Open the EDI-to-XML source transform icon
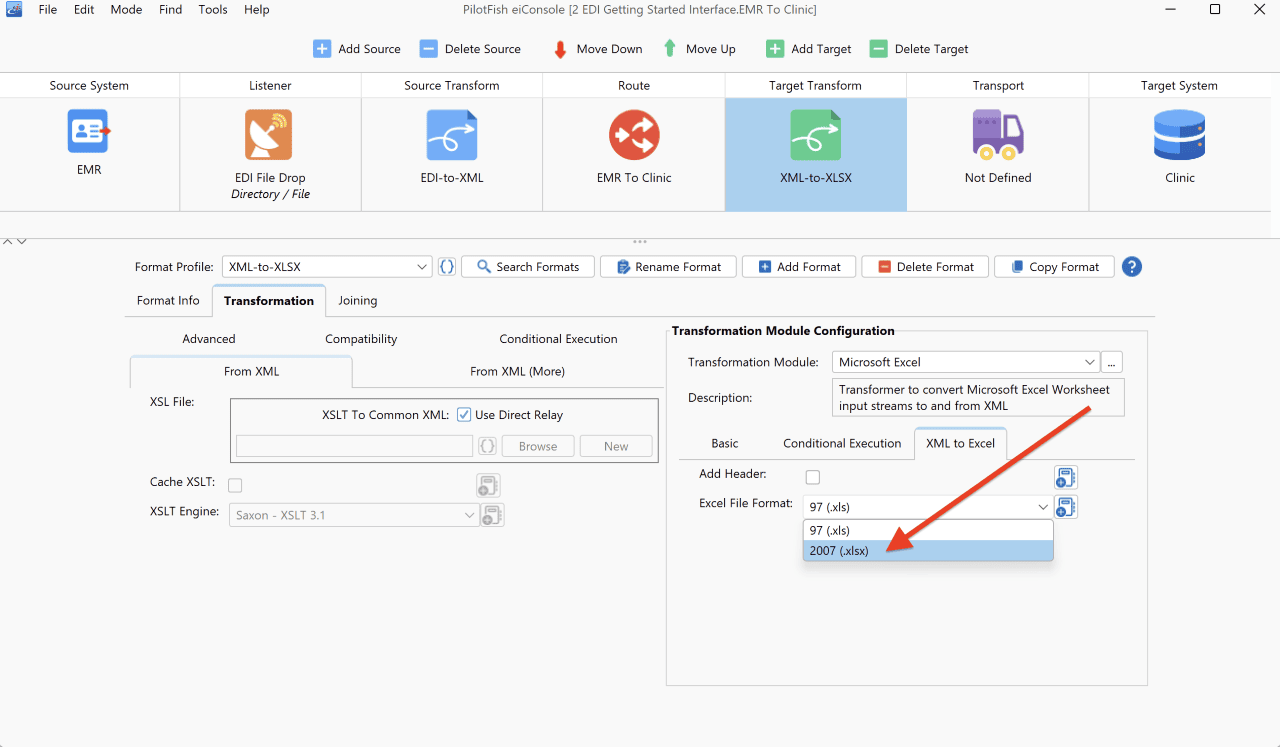The width and height of the screenshot is (1280, 747). click(x=451, y=135)
